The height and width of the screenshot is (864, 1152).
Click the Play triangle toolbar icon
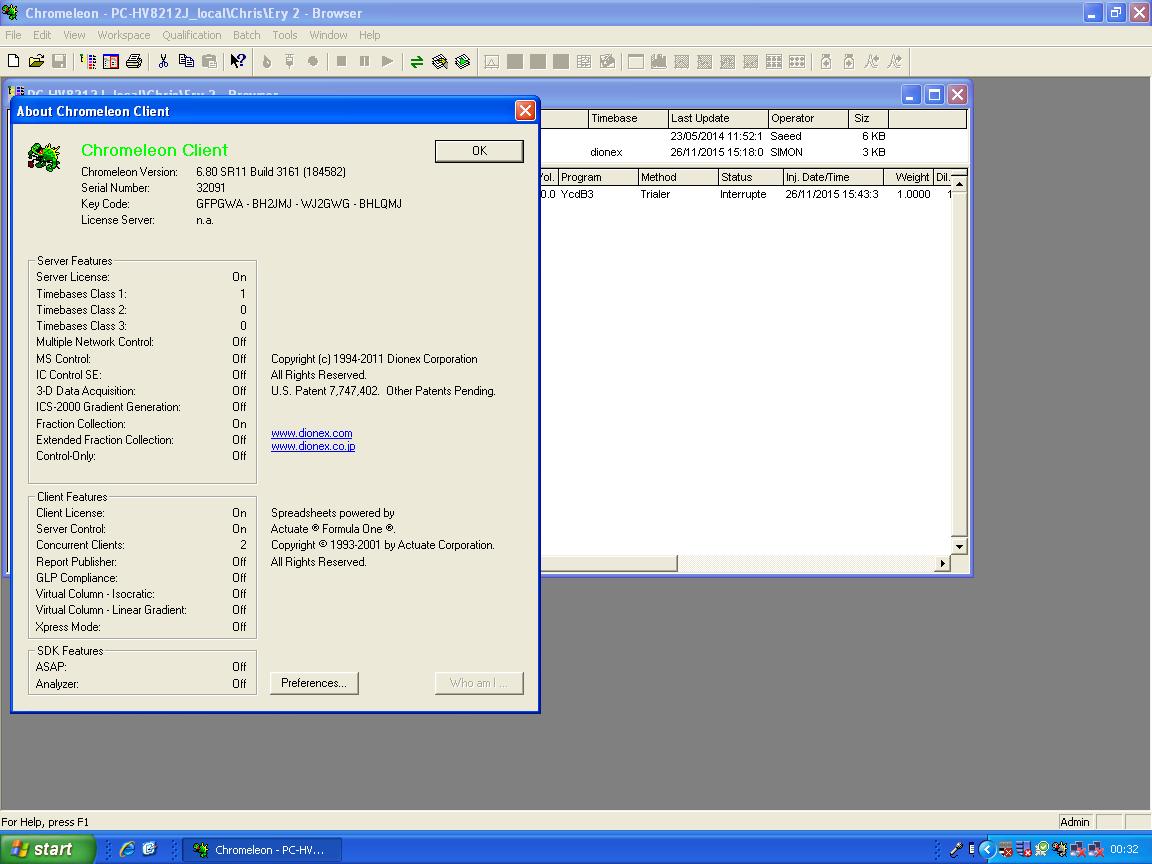pyautogui.click(x=387, y=62)
